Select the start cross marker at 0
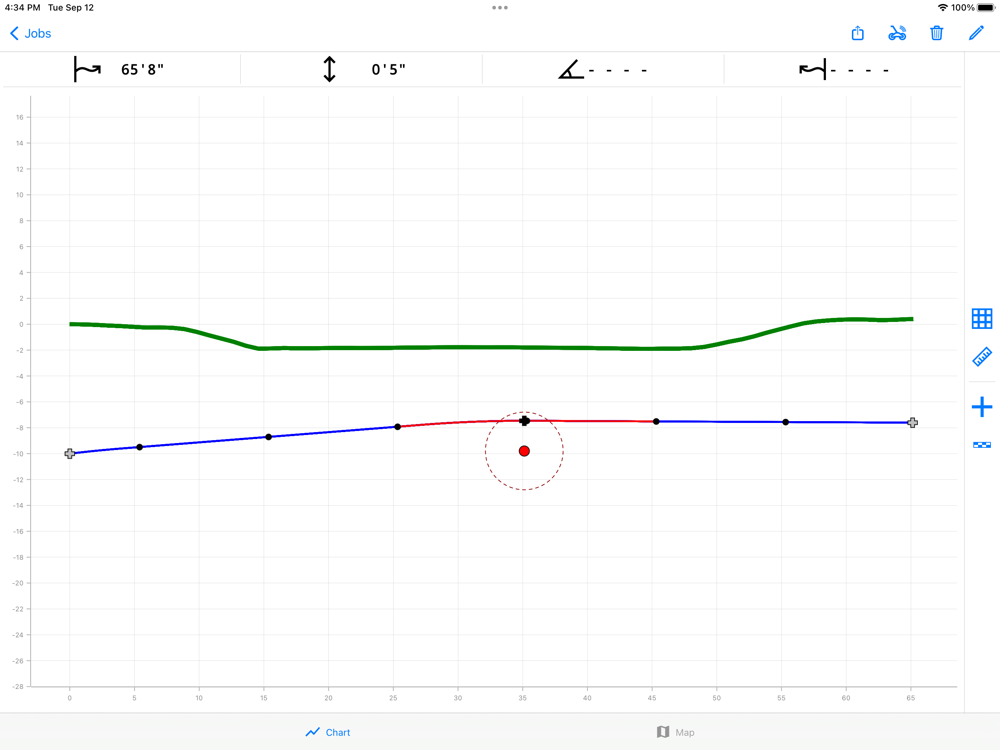This screenshot has height=750, width=1000. coord(70,453)
